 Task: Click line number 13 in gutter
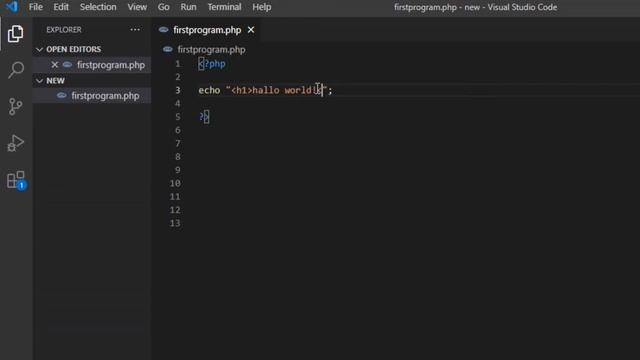175,223
